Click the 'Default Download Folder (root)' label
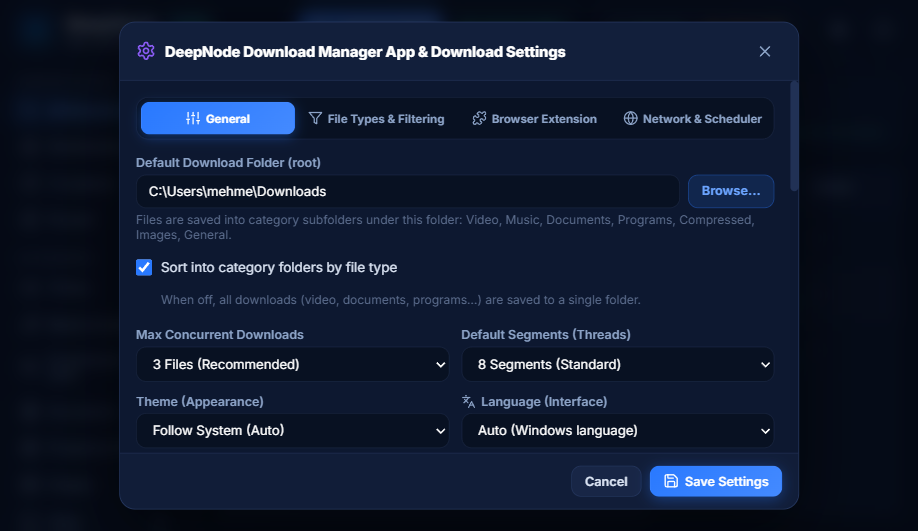 (x=228, y=163)
